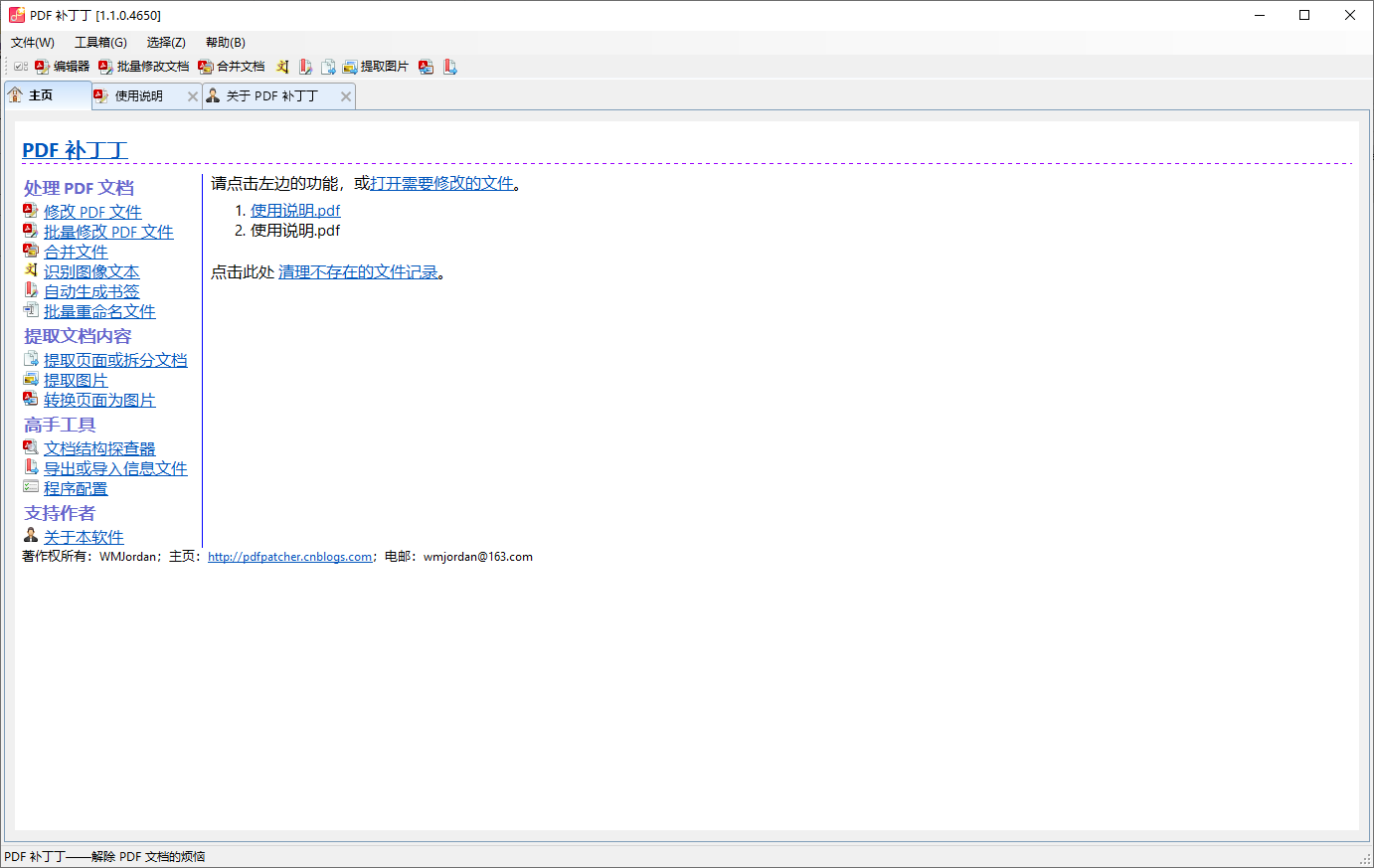Image resolution: width=1374 pixels, height=868 pixels.
Task: Open the 文档结构探查器 link
Action: click(99, 448)
